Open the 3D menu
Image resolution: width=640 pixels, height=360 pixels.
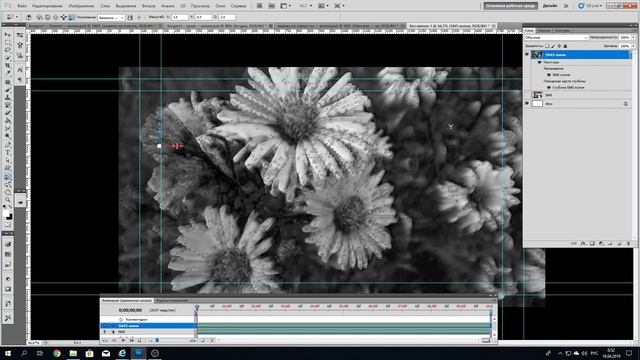pos(183,6)
